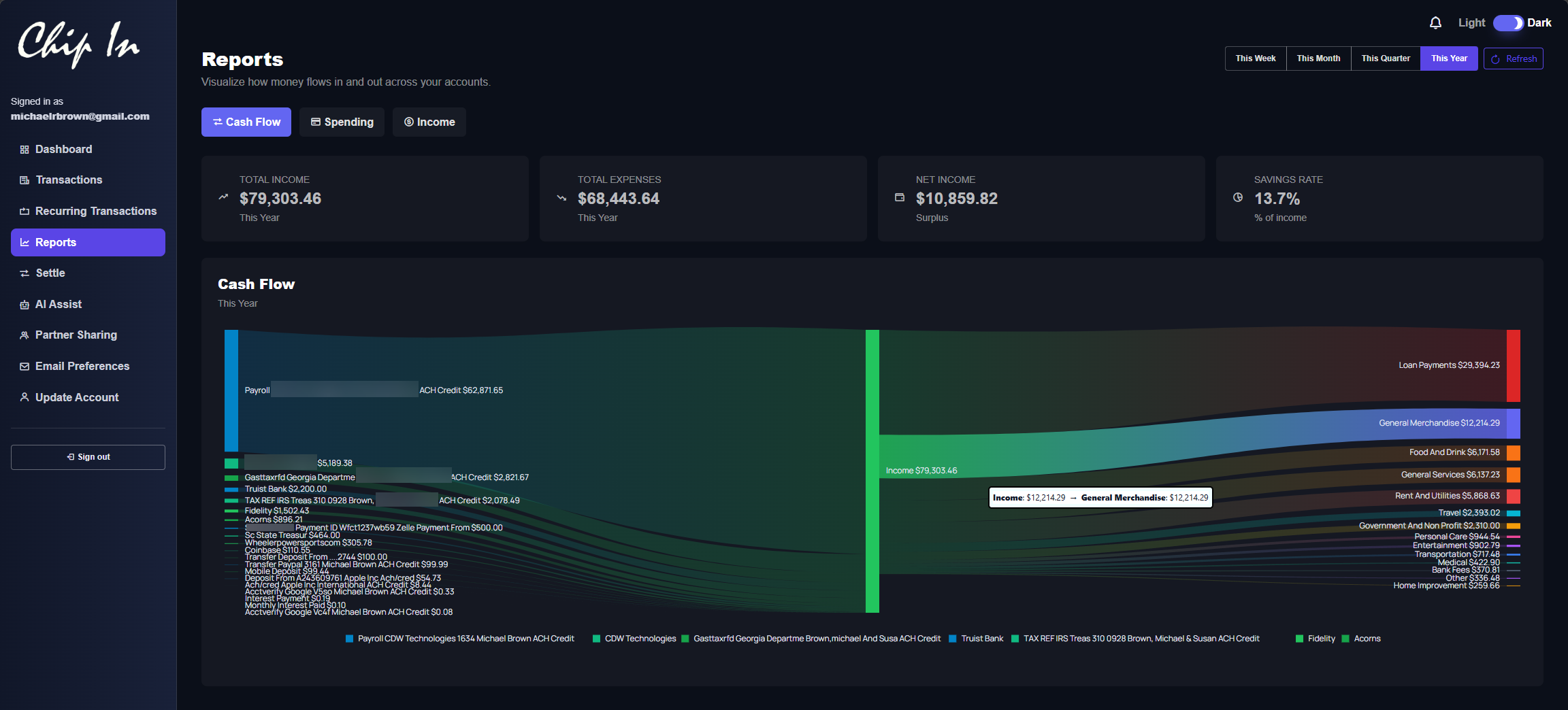Viewport: 1568px width, 710px height.
Task: Click the Government And Non Profit bar
Action: [1513, 526]
